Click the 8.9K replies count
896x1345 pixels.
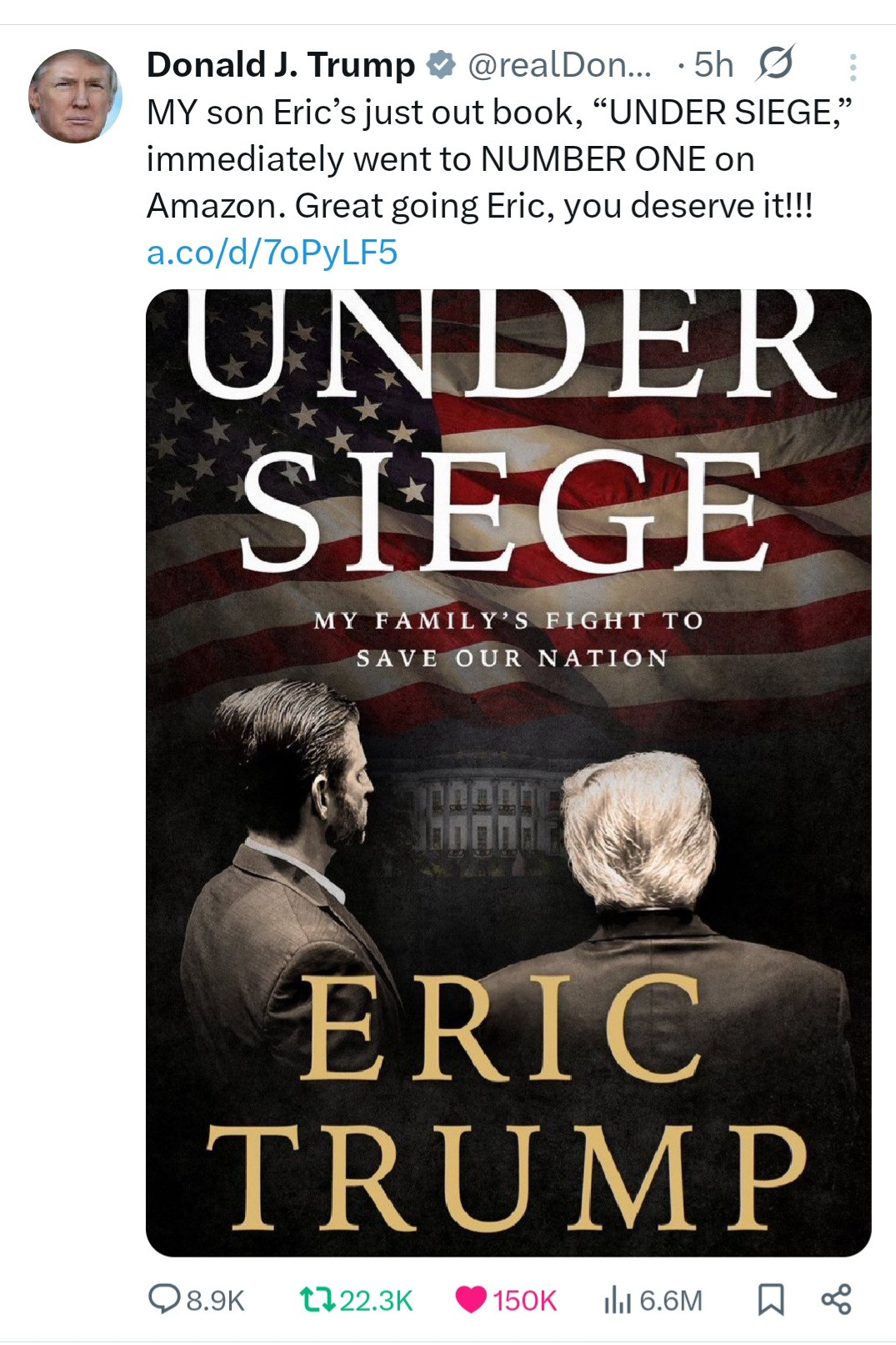pyautogui.click(x=215, y=1300)
